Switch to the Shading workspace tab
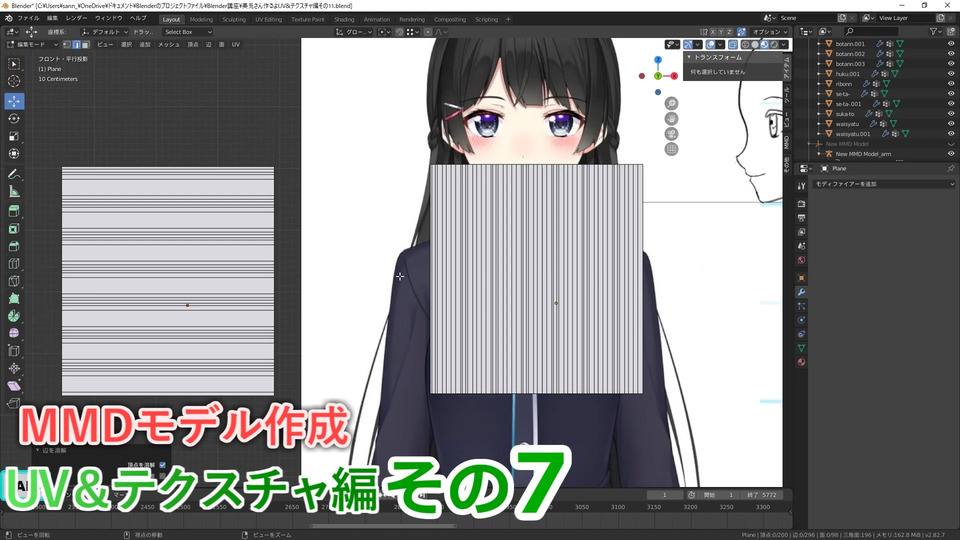This screenshot has width=960, height=540. pyautogui.click(x=344, y=20)
